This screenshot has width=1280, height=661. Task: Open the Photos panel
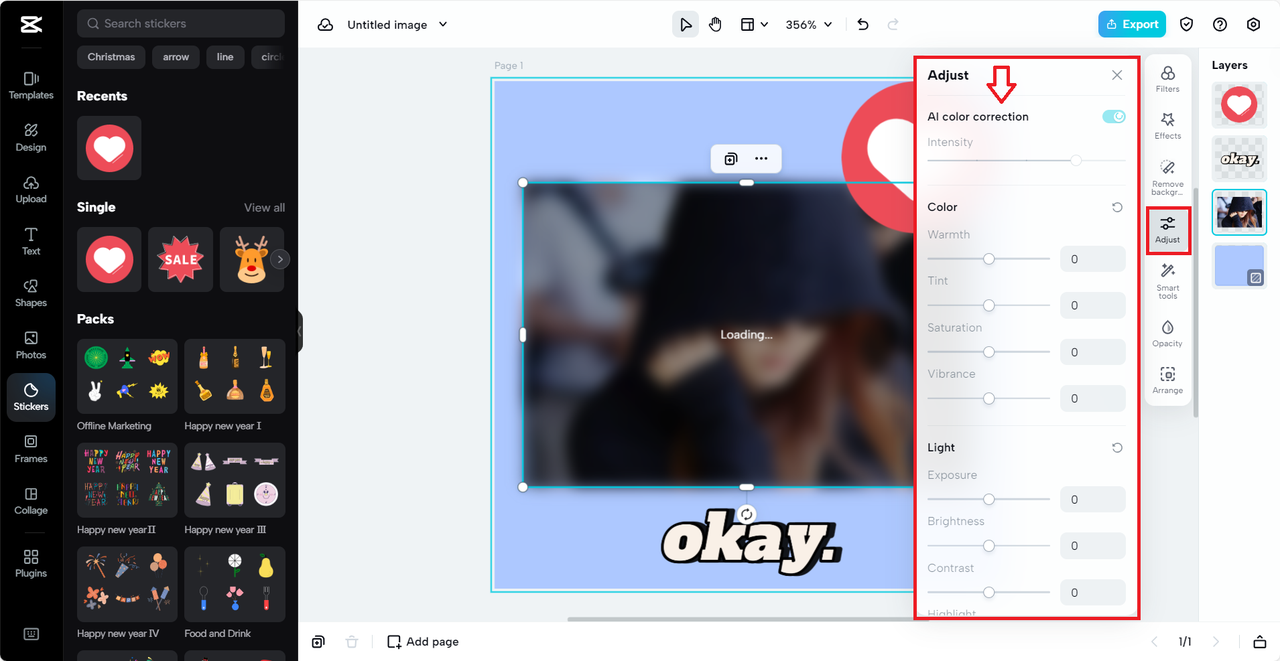point(31,346)
